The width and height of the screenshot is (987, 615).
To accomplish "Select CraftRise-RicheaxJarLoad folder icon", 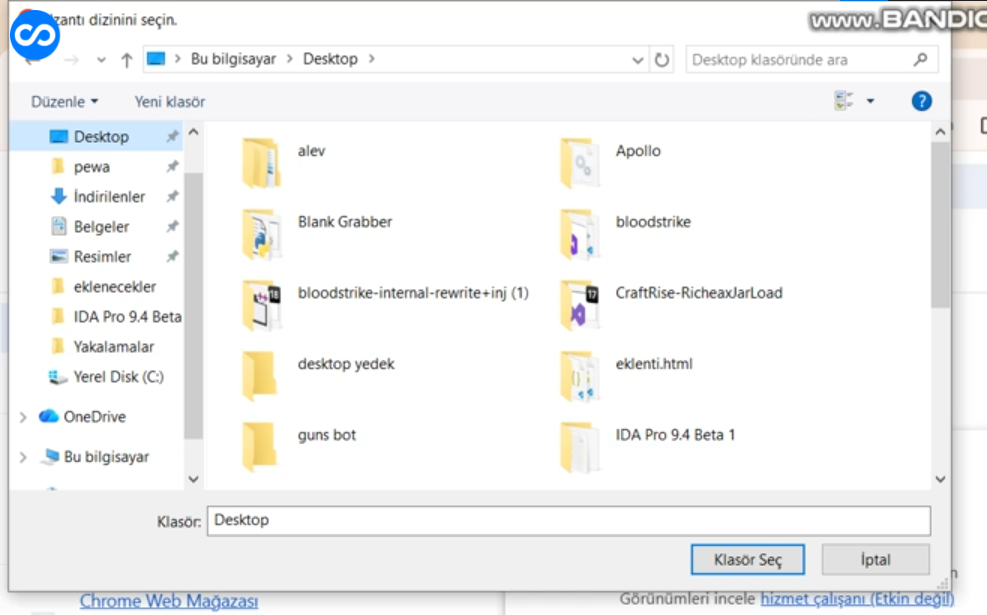I will coord(579,305).
